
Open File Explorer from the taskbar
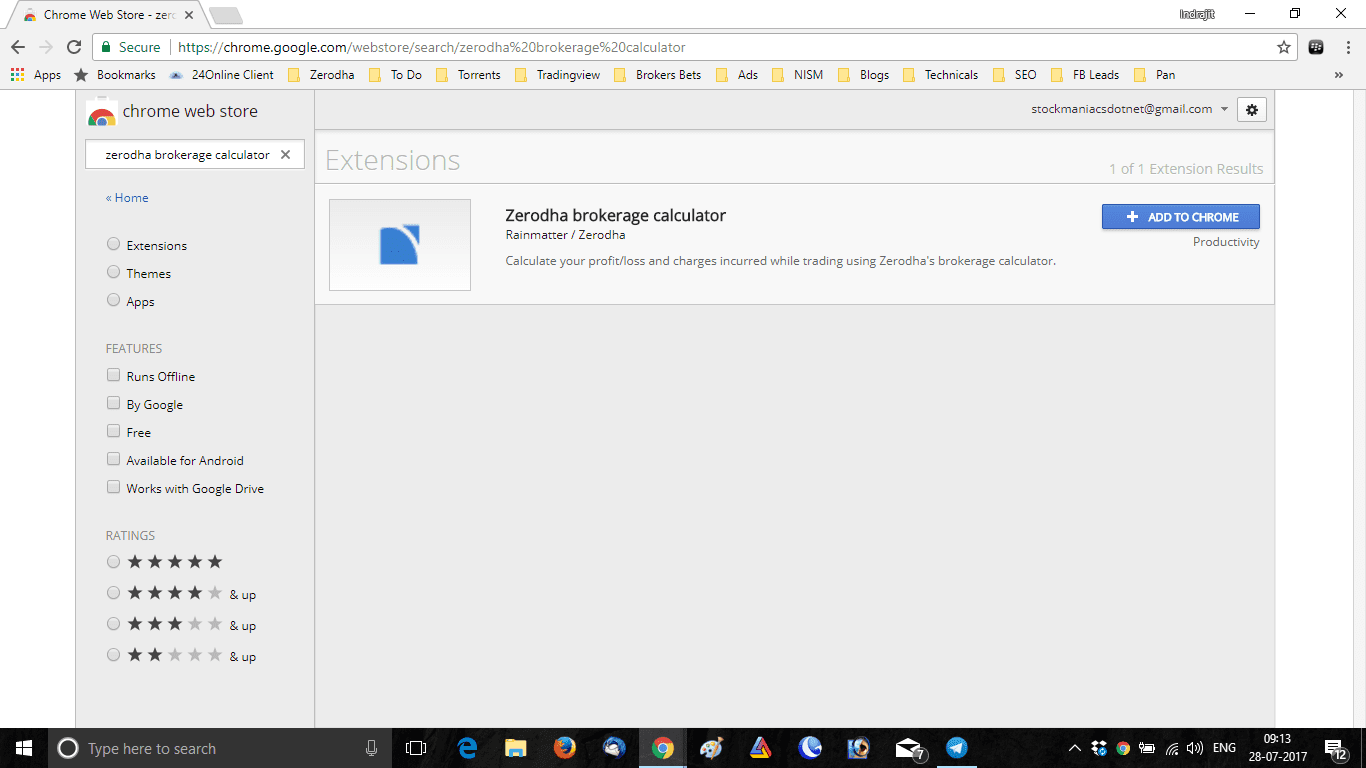(516, 748)
